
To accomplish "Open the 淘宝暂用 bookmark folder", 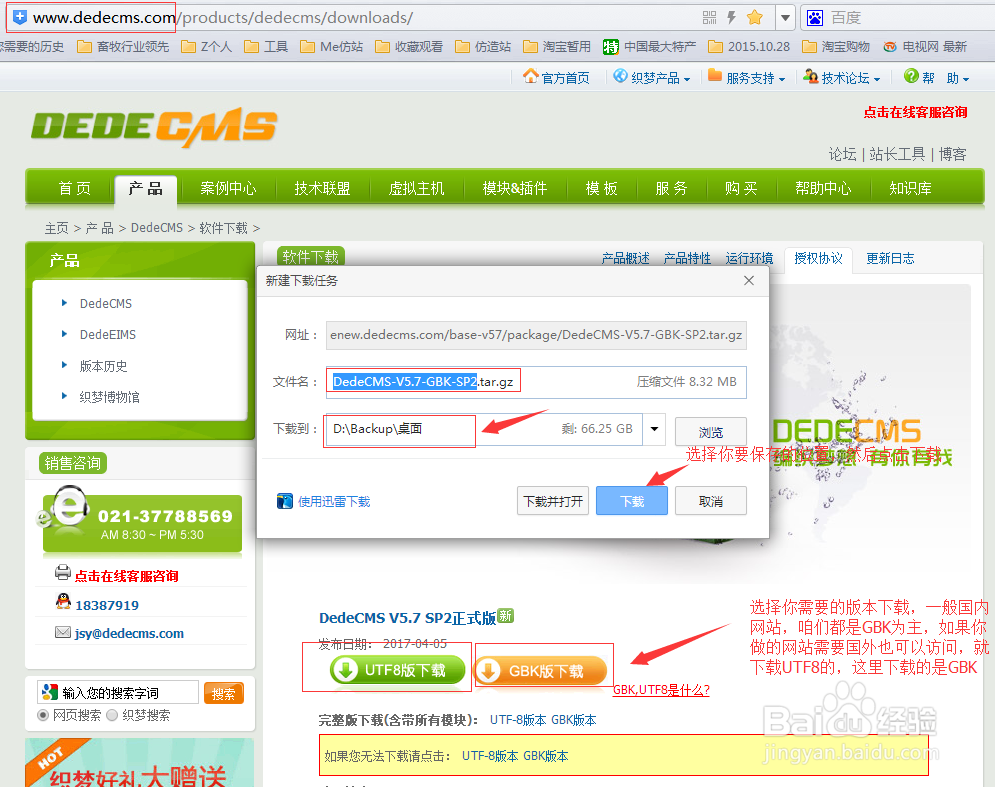I will tap(557, 46).
